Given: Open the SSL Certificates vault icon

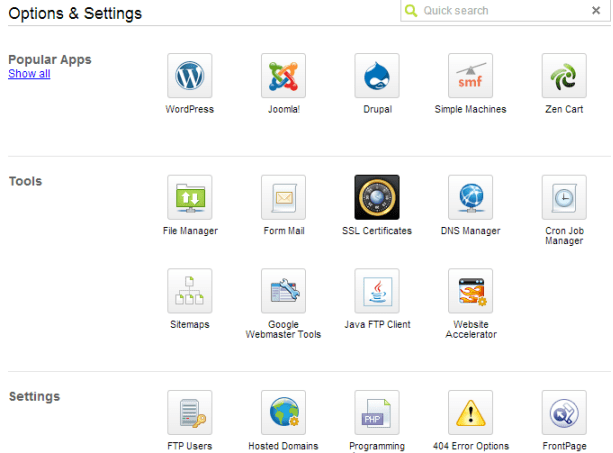Looking at the screenshot, I should [377, 197].
